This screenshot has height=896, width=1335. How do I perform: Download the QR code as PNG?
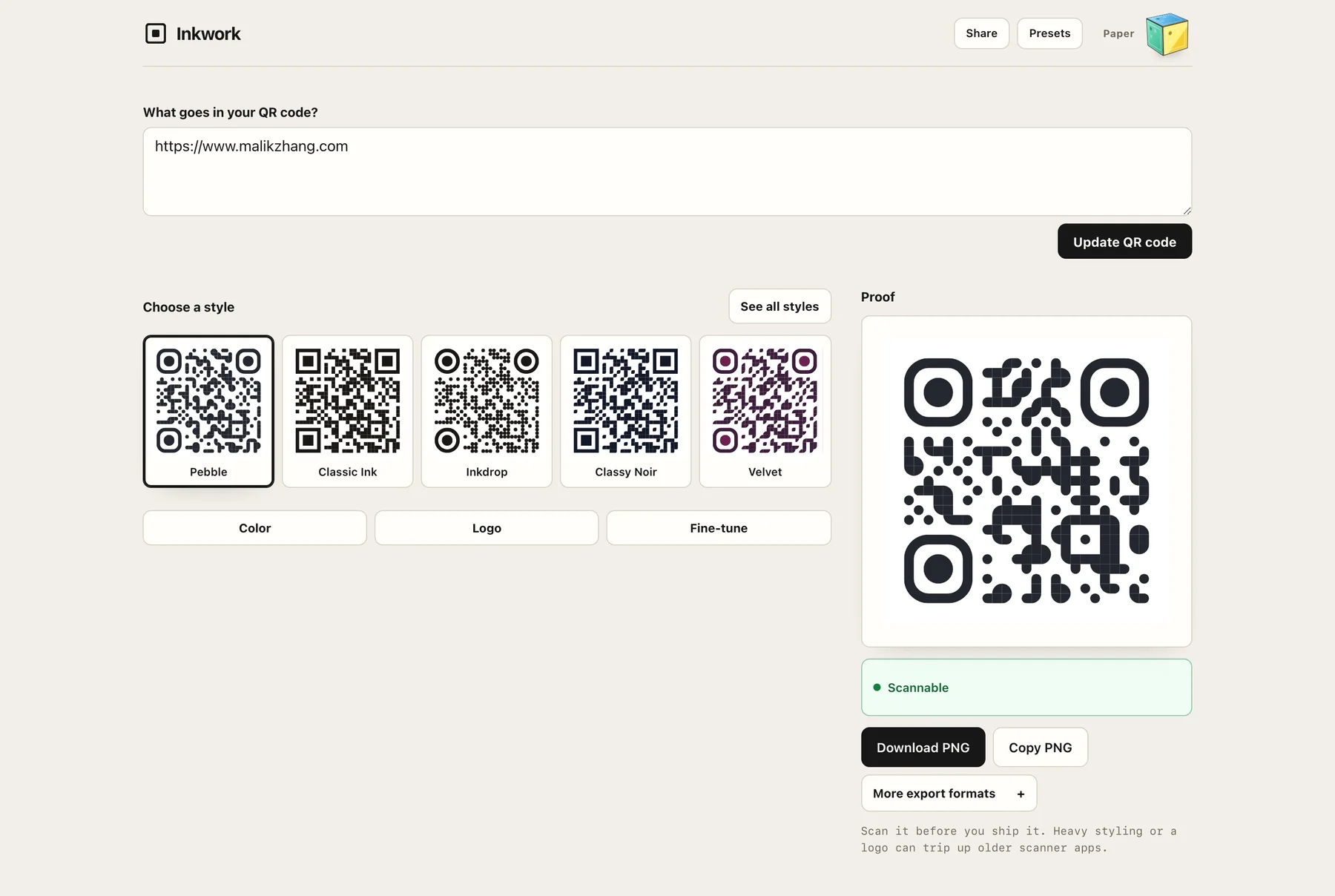click(x=923, y=747)
